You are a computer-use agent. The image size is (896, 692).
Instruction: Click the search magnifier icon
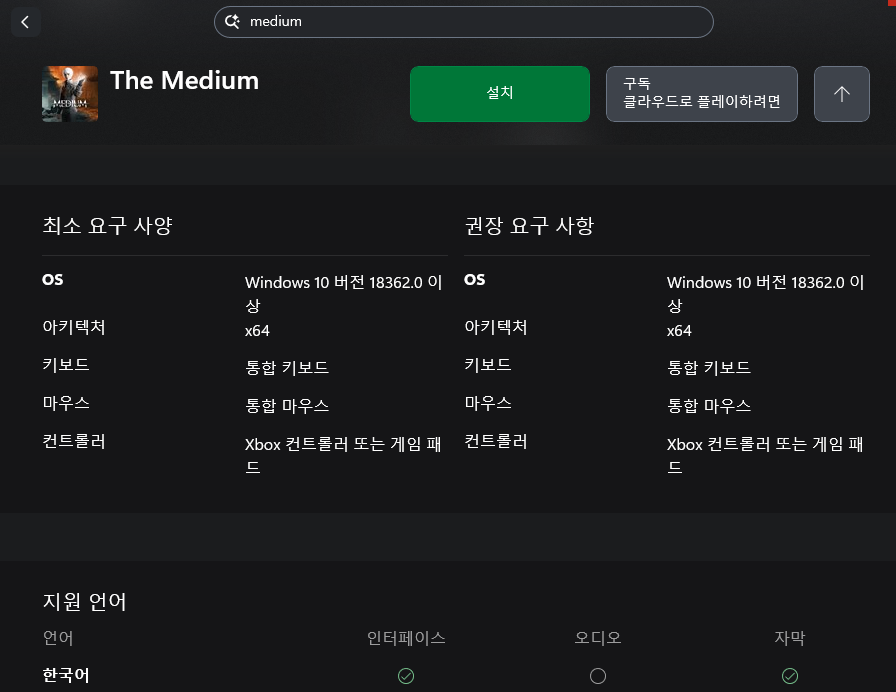click(232, 21)
